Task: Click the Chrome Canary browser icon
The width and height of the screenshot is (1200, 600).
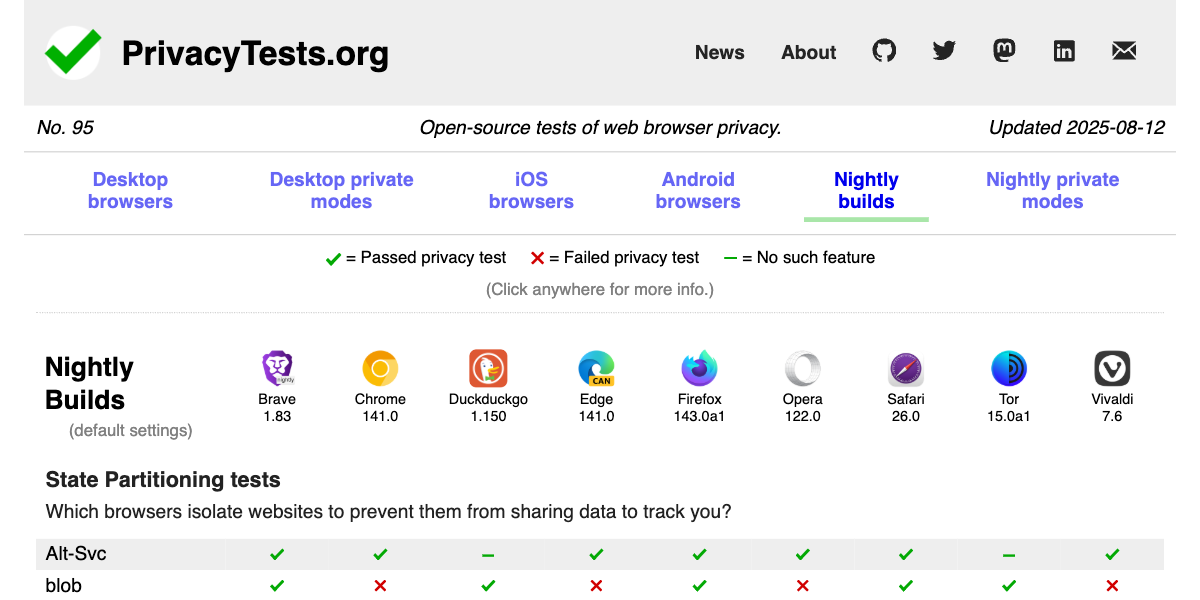Action: pos(380,369)
